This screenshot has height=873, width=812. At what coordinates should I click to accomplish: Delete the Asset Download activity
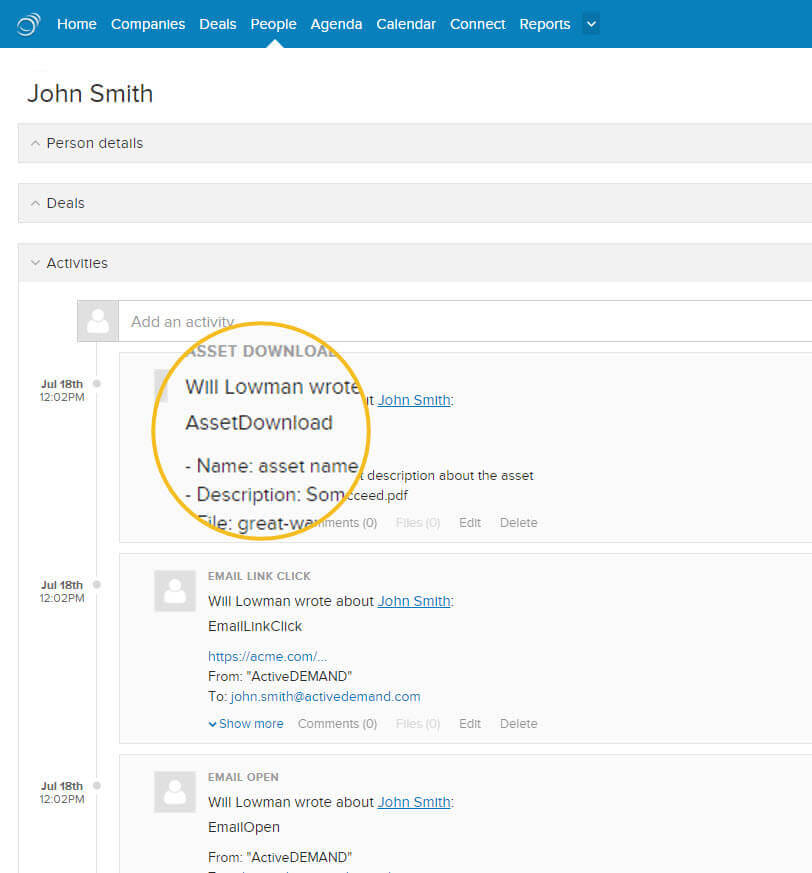point(518,523)
